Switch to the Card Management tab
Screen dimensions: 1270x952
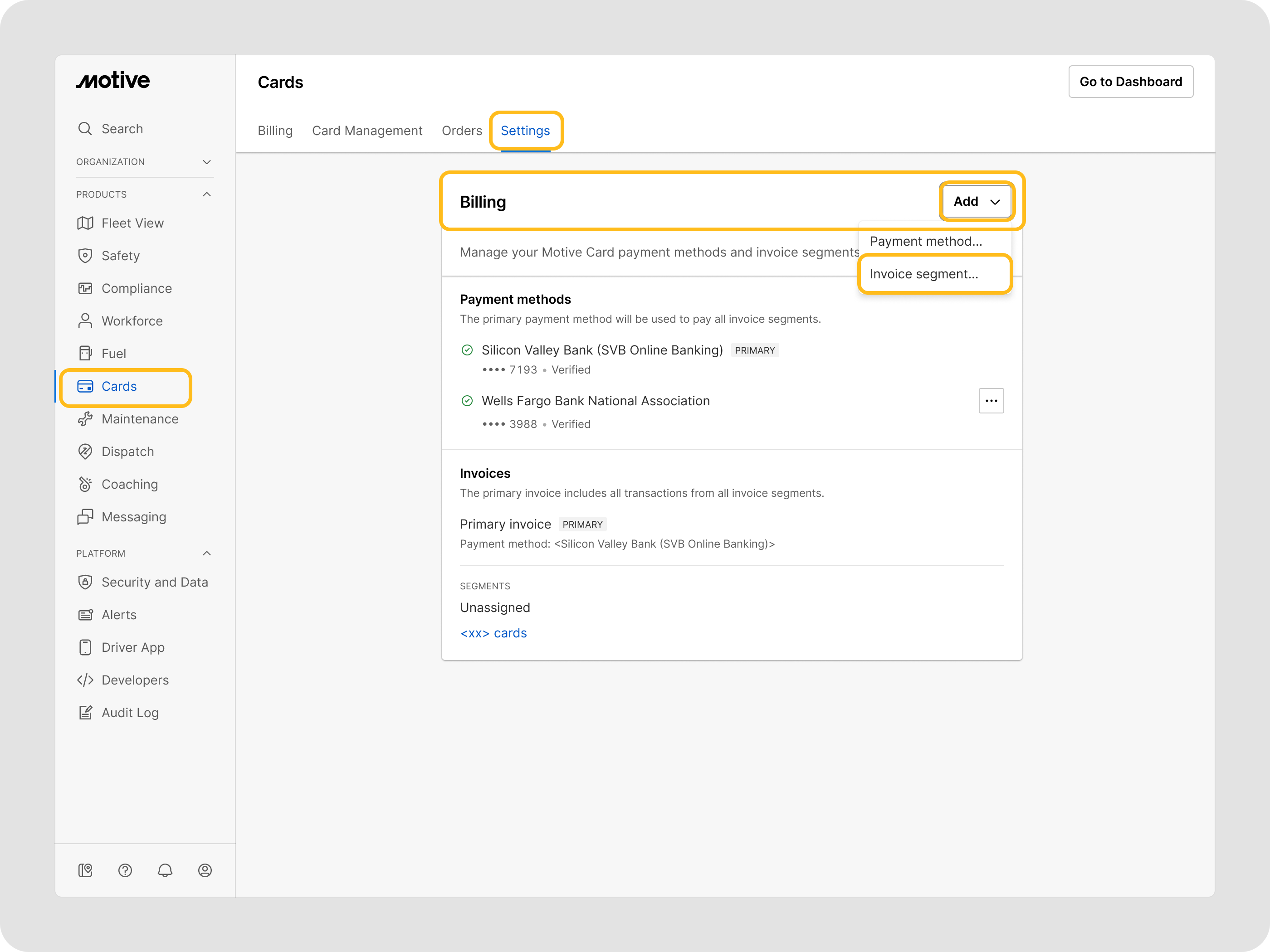pyautogui.click(x=367, y=131)
